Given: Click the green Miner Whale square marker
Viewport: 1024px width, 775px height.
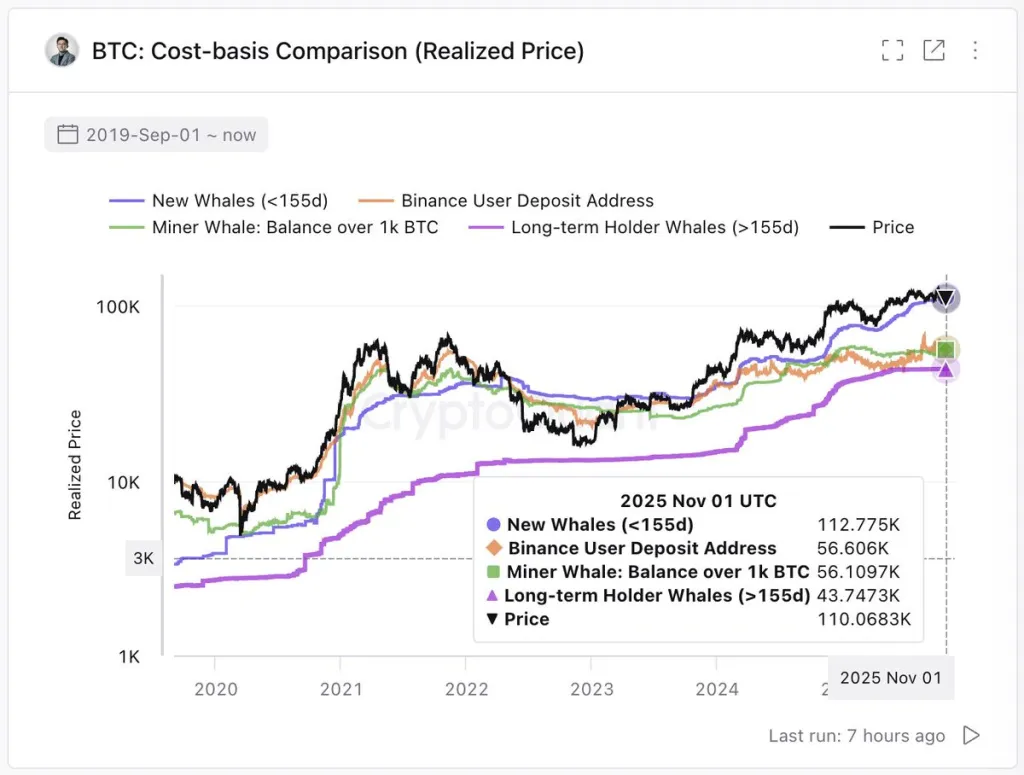Looking at the screenshot, I should point(945,348).
